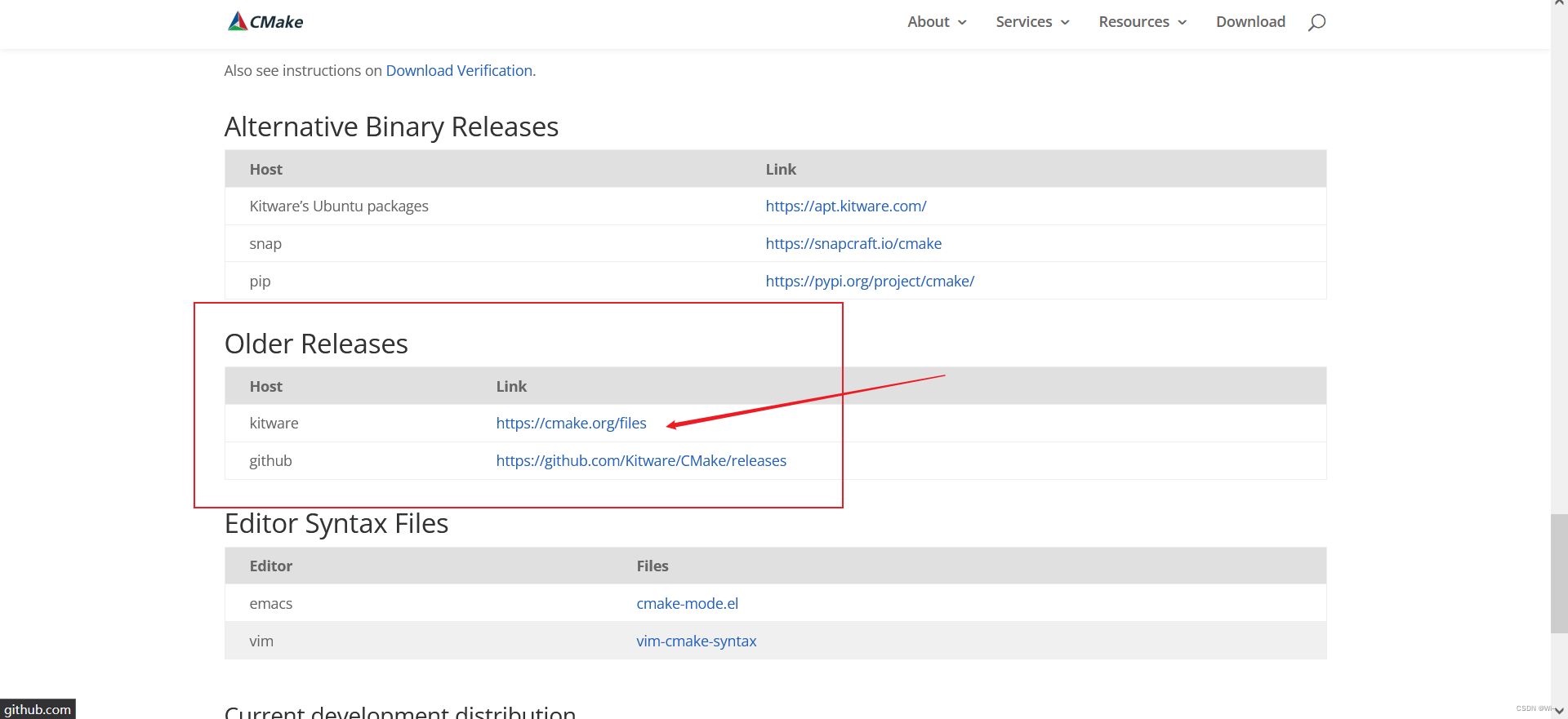Click the CMake logo in header
Image resolution: width=1568 pixels, height=719 pixels.
pyautogui.click(x=265, y=21)
